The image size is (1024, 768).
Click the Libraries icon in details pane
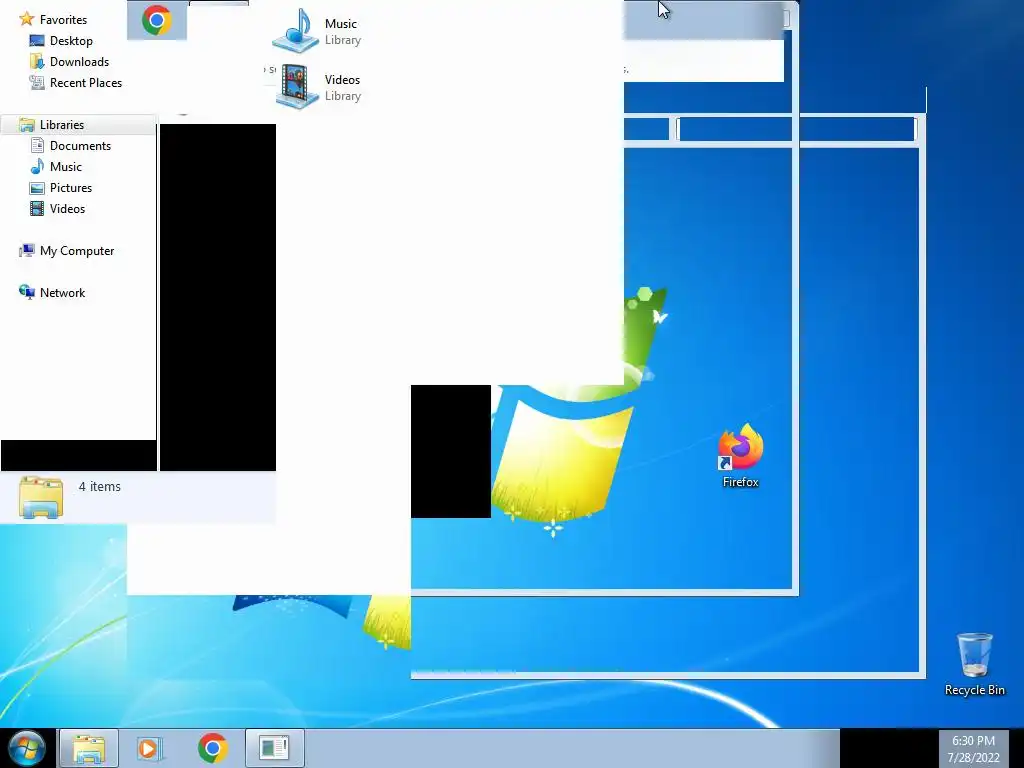click(41, 497)
